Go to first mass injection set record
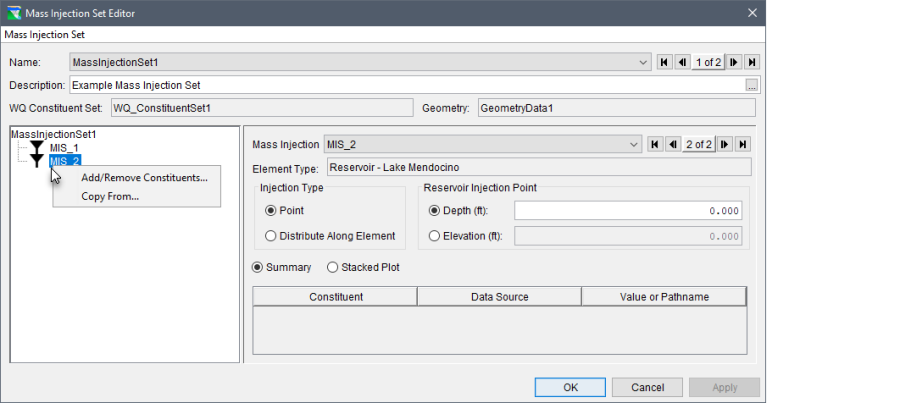900x403 pixels. (665, 62)
